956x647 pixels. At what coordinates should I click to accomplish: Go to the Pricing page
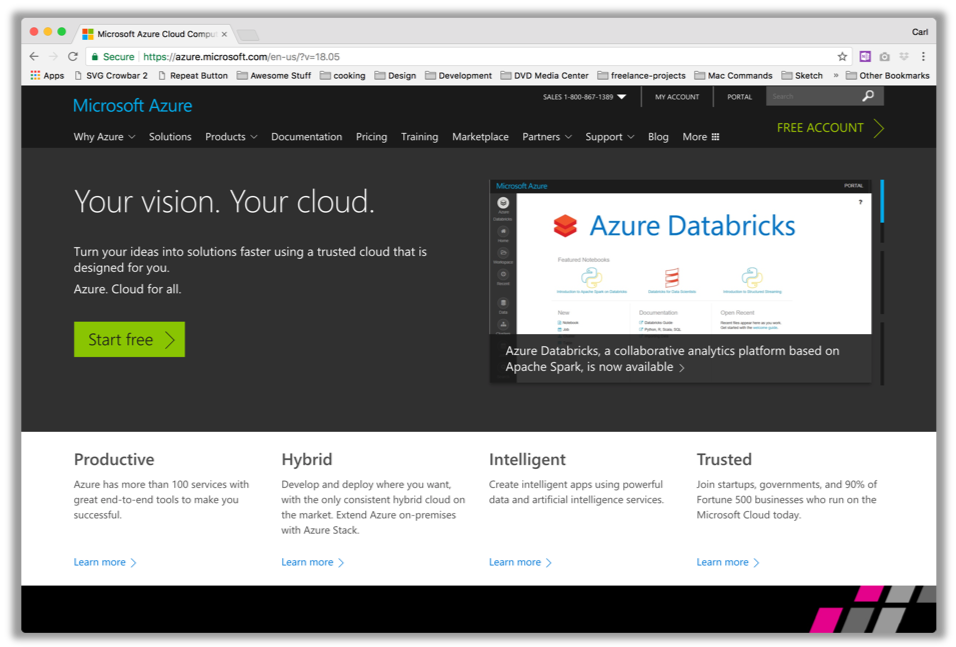(371, 137)
